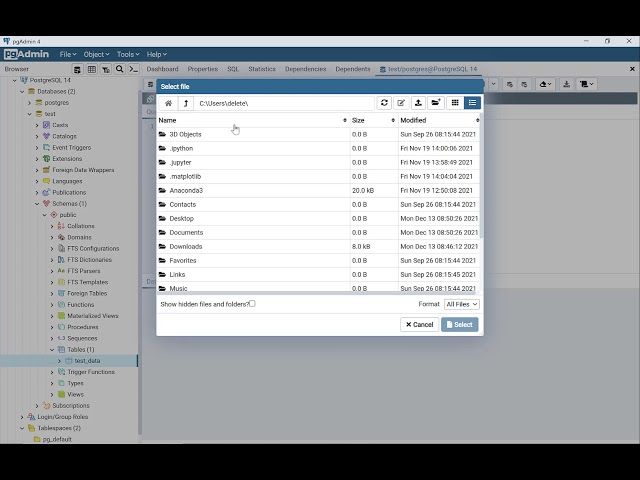Toggle Show hidden files and folders checkbox
The height and width of the screenshot is (480, 640).
click(252, 304)
